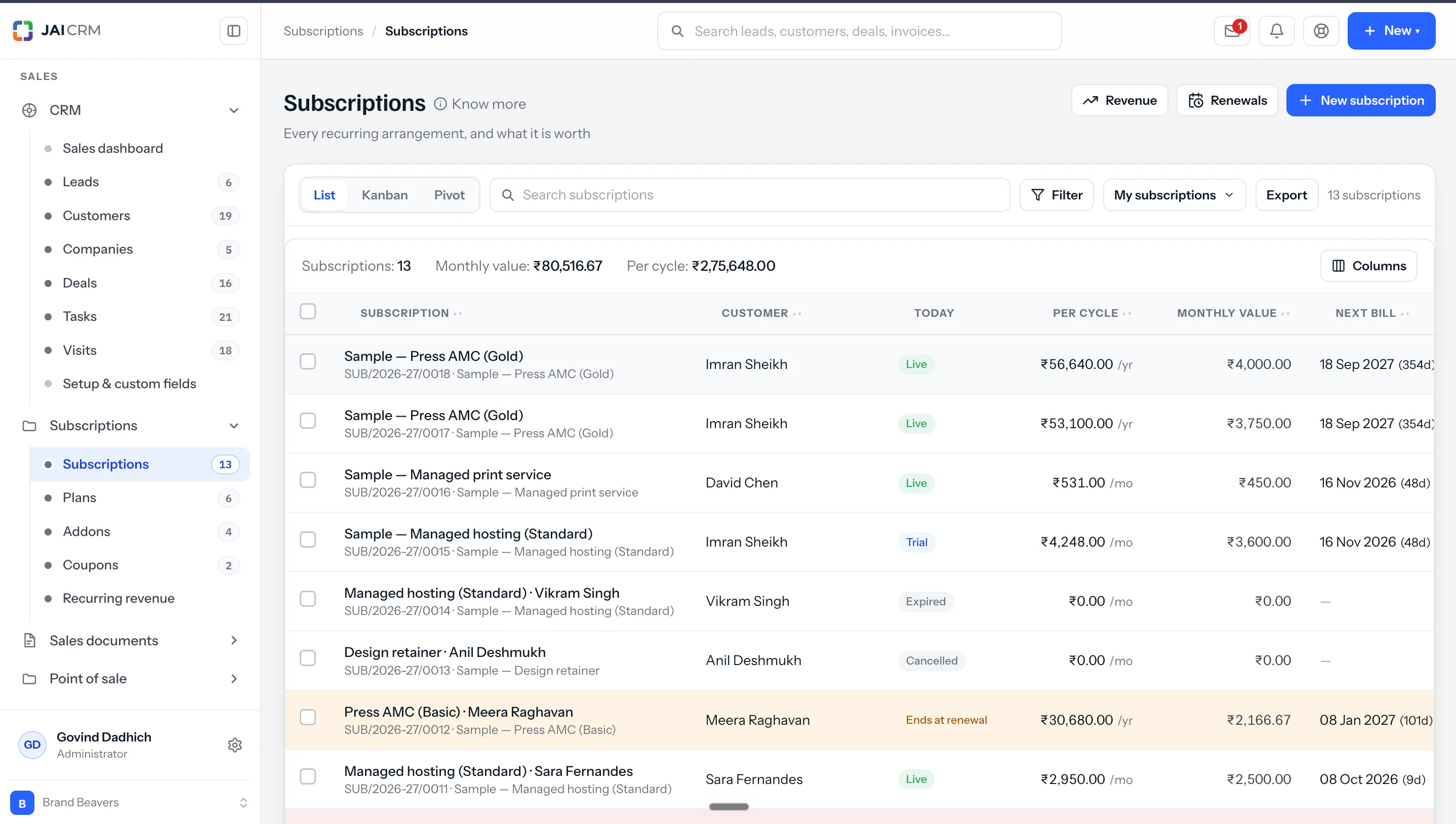Check the SUB/2026-27/0015 row checkbox

[308, 540]
